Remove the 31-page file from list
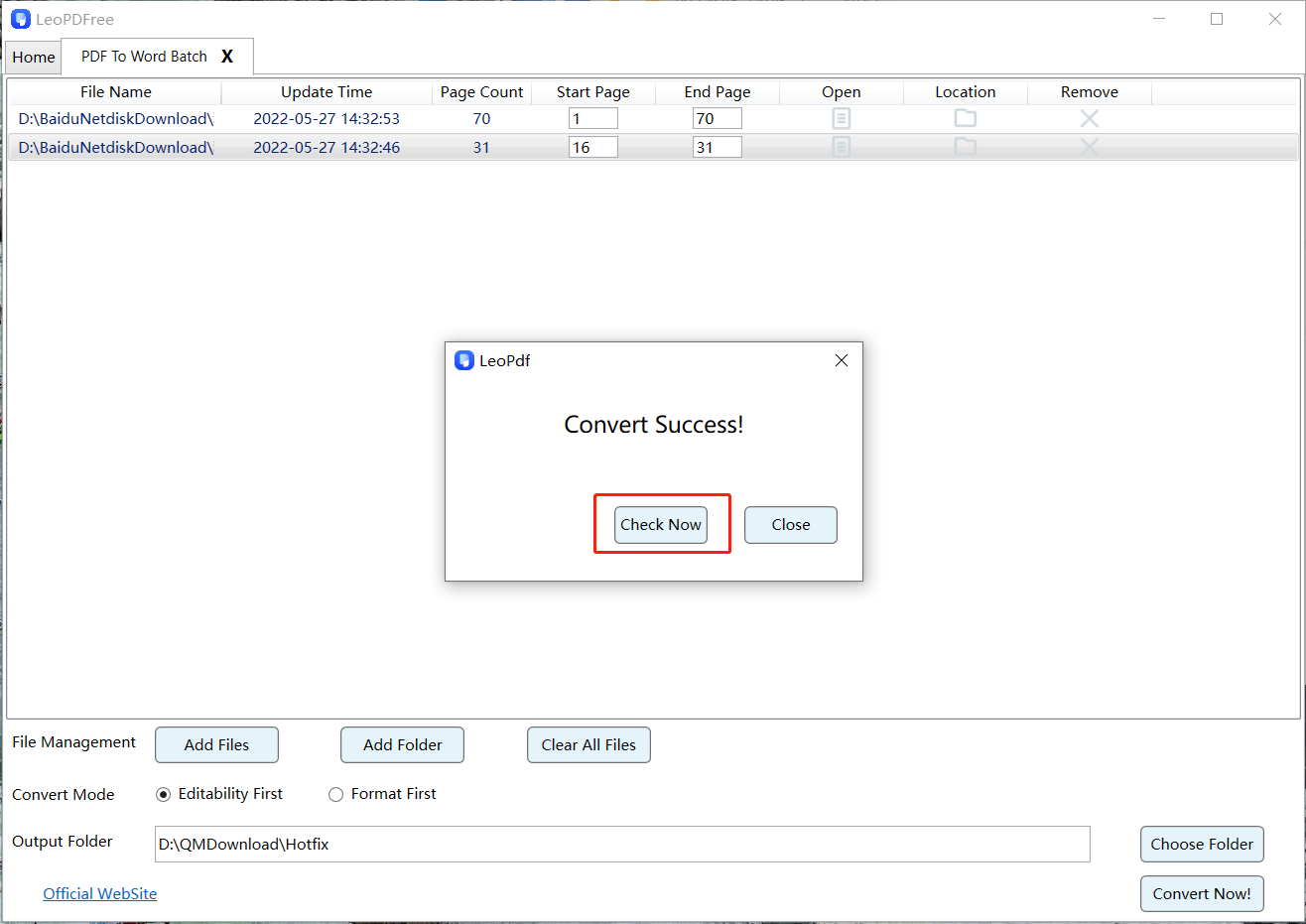Screen dimensions: 1306x924 click(x=1089, y=147)
